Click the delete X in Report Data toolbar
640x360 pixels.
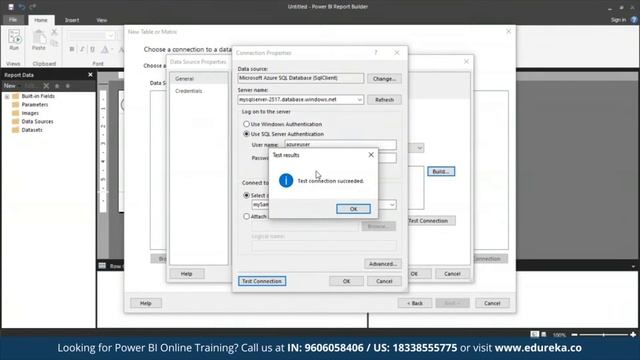point(46,86)
